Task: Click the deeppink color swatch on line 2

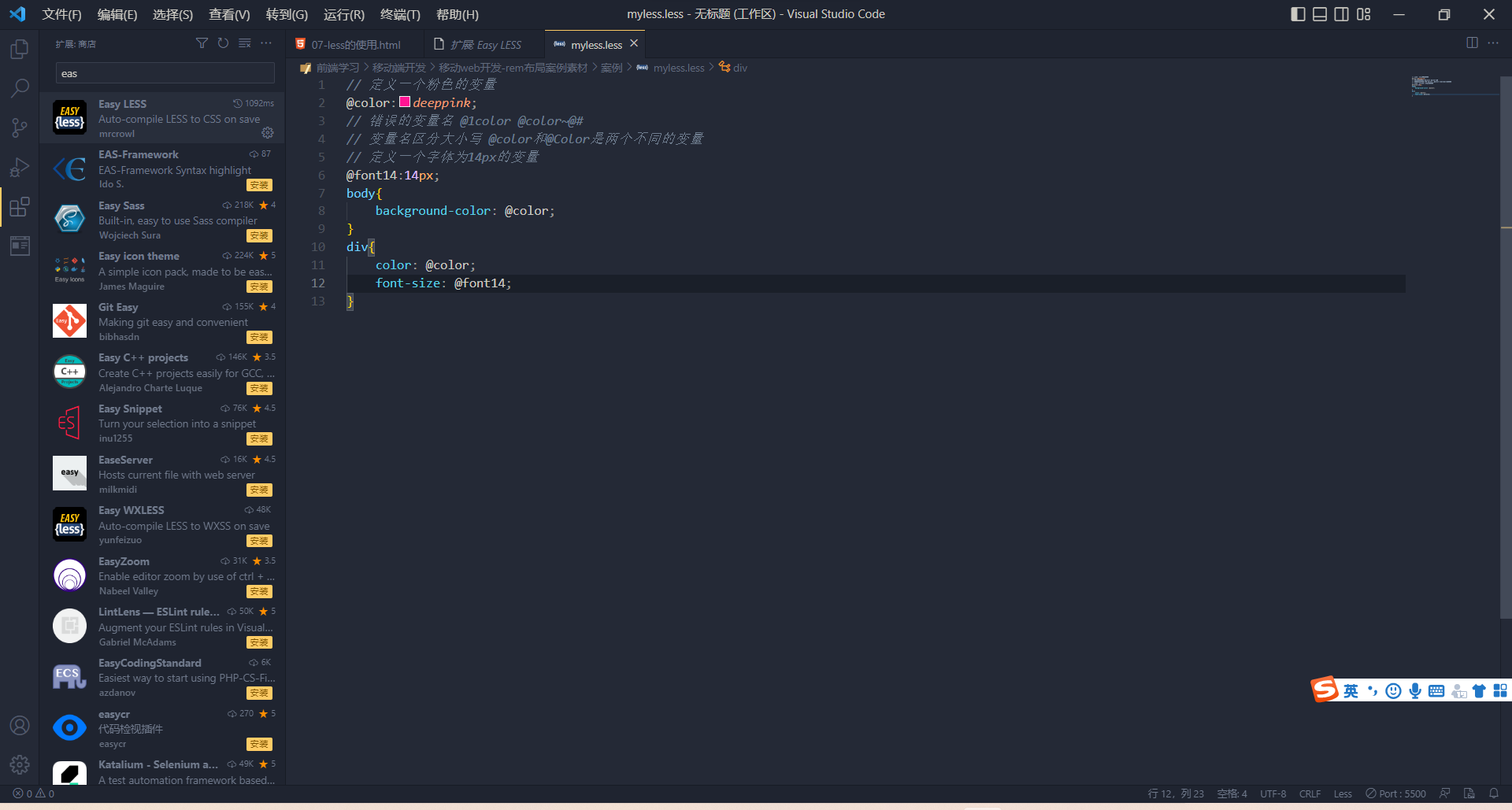Action: click(x=404, y=102)
